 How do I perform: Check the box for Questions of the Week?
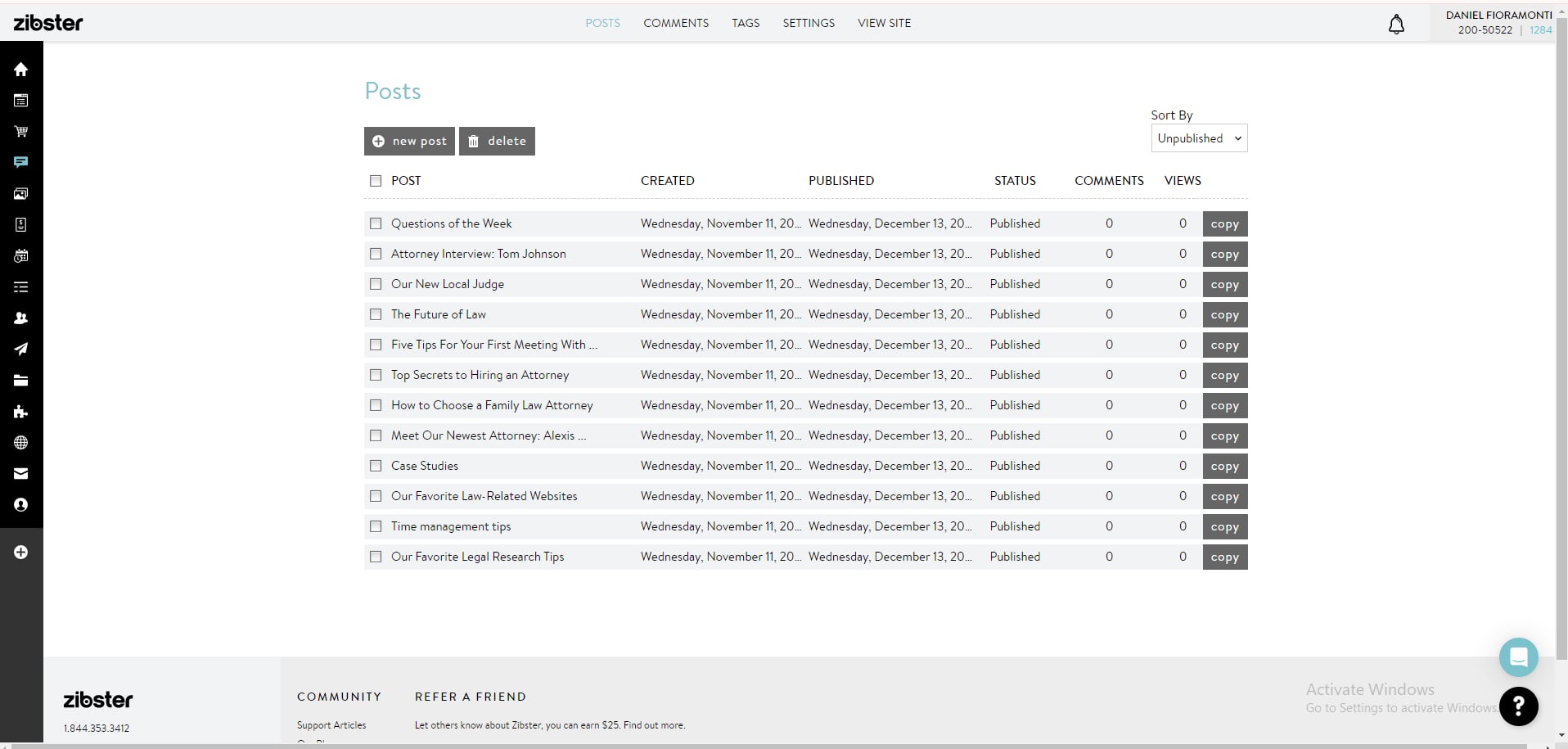(x=376, y=223)
